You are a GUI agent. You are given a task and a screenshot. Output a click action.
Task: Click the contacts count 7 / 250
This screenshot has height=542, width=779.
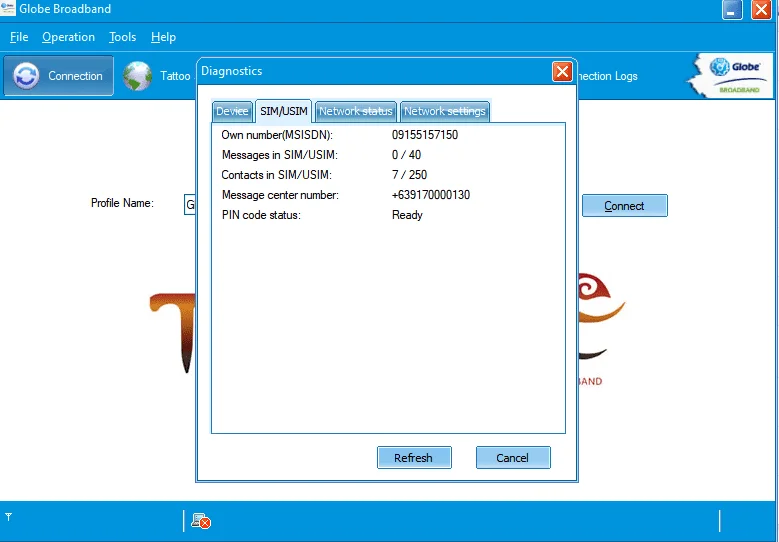coord(409,175)
